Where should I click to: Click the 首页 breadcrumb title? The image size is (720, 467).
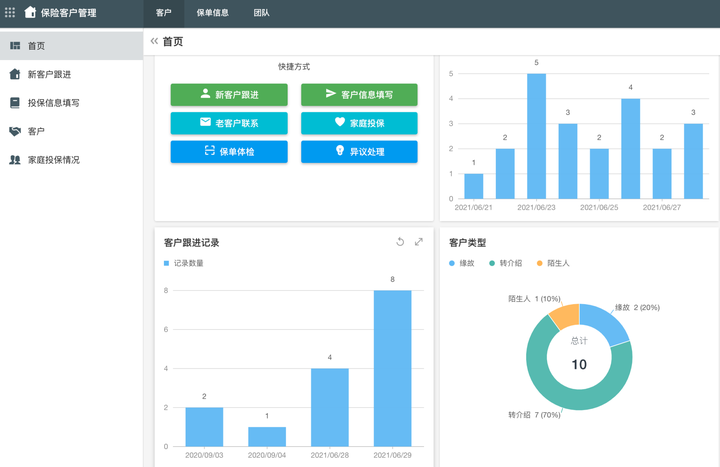pyautogui.click(x=173, y=41)
